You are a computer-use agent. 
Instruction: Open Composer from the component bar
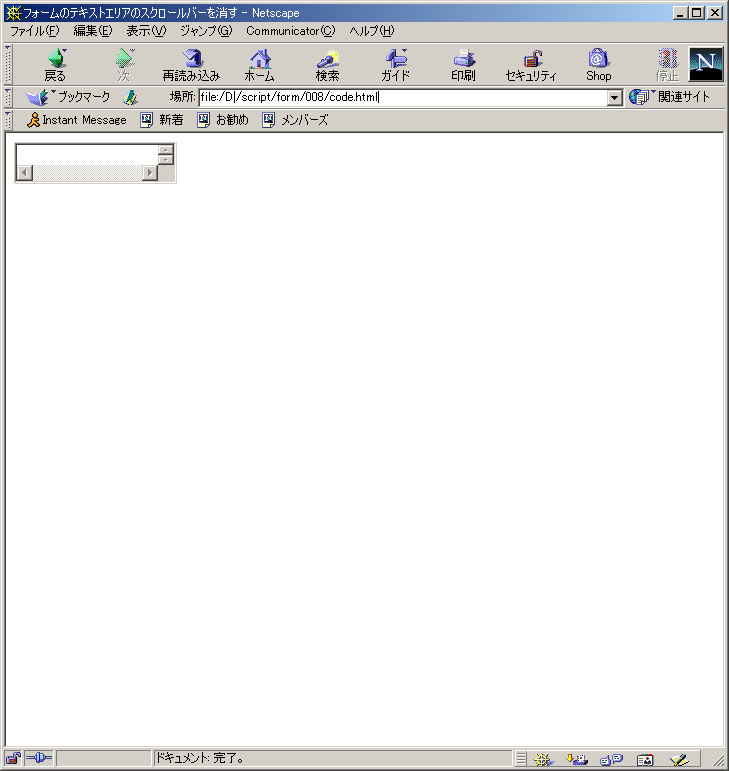click(x=679, y=759)
